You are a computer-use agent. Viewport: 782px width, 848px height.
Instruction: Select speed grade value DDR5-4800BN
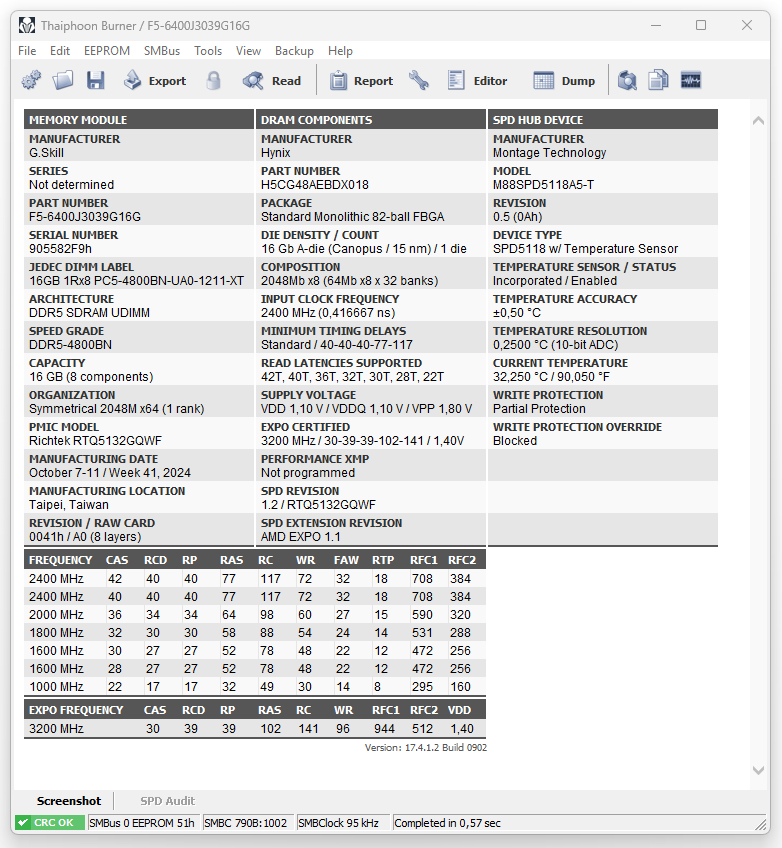70,344
